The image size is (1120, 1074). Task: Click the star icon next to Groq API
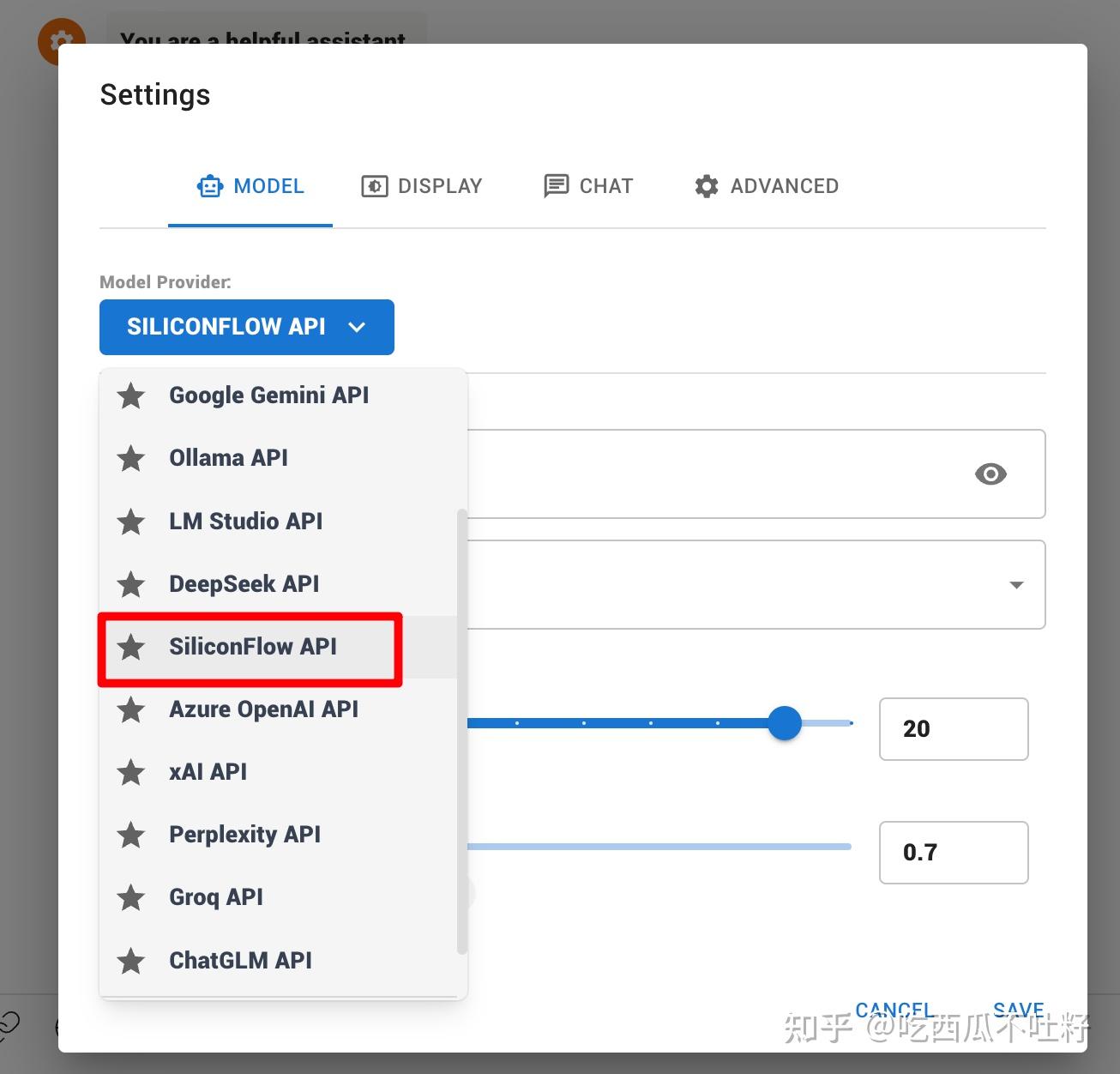[131, 897]
